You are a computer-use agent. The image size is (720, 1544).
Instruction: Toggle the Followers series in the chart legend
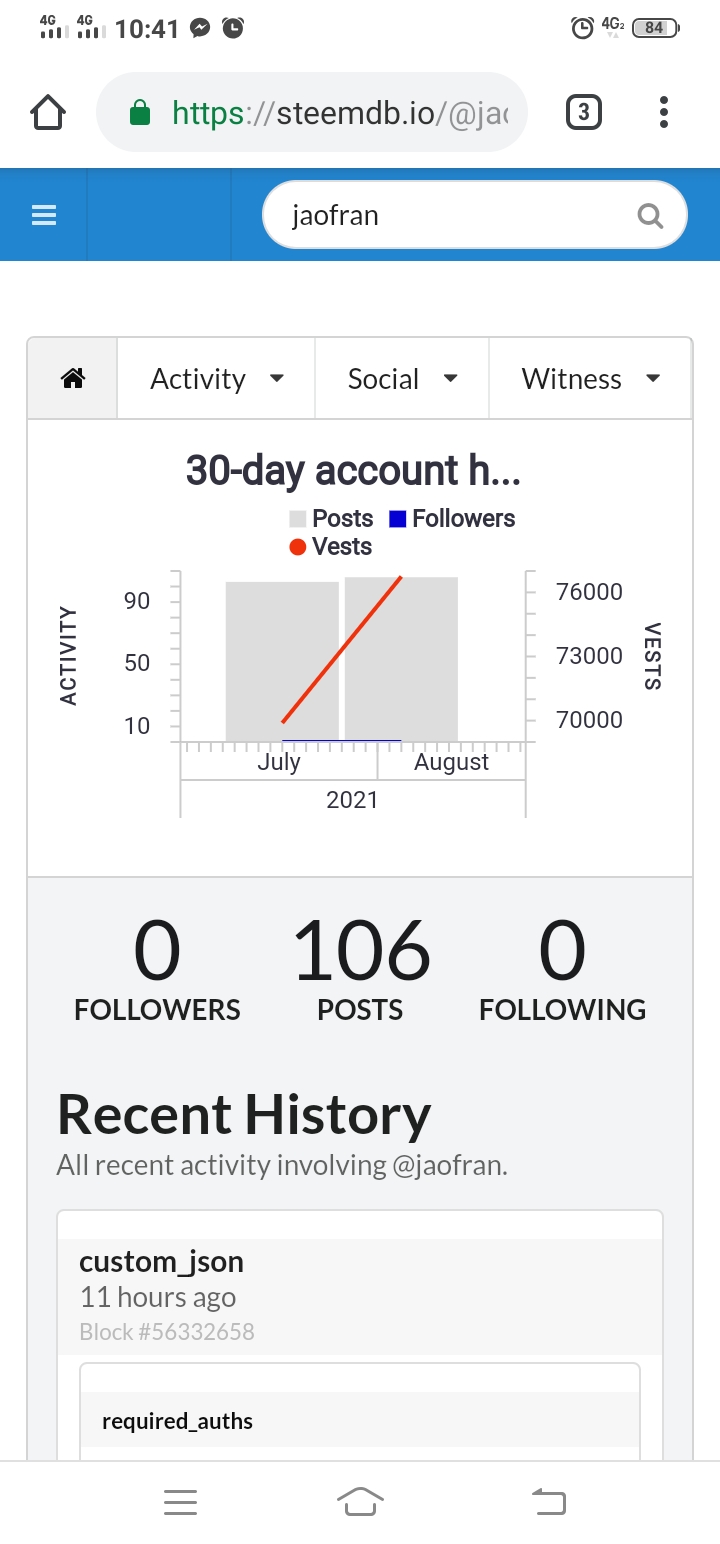coord(452,518)
